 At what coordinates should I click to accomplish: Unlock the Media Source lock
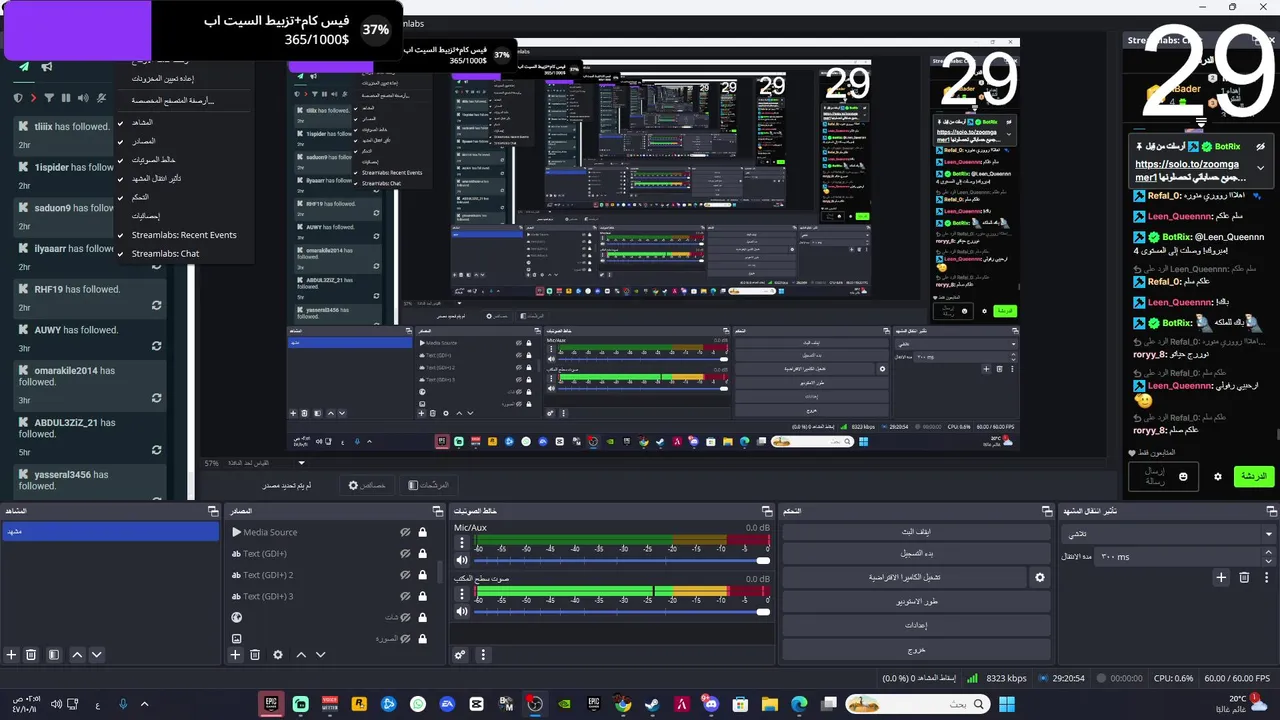423,533
